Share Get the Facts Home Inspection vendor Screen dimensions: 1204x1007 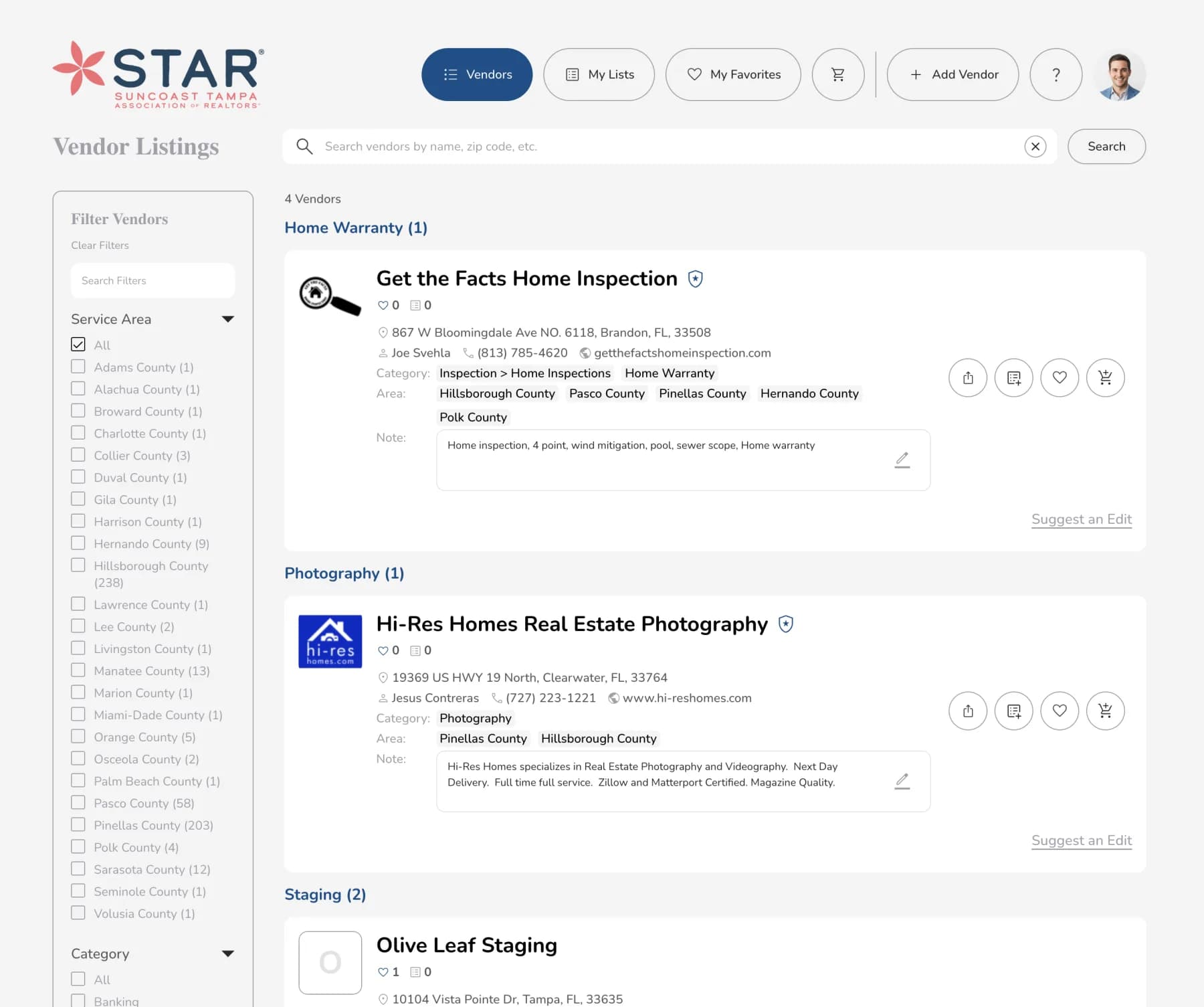click(967, 378)
